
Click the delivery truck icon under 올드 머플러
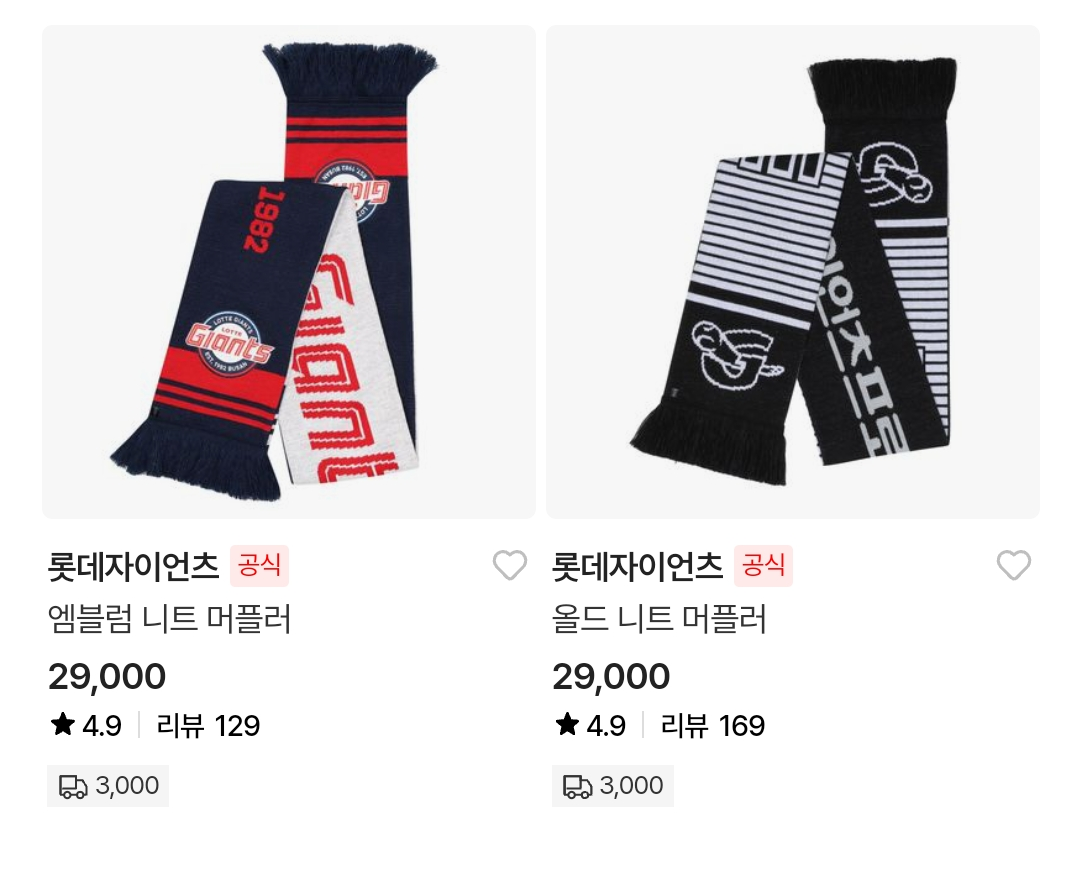[x=577, y=786]
